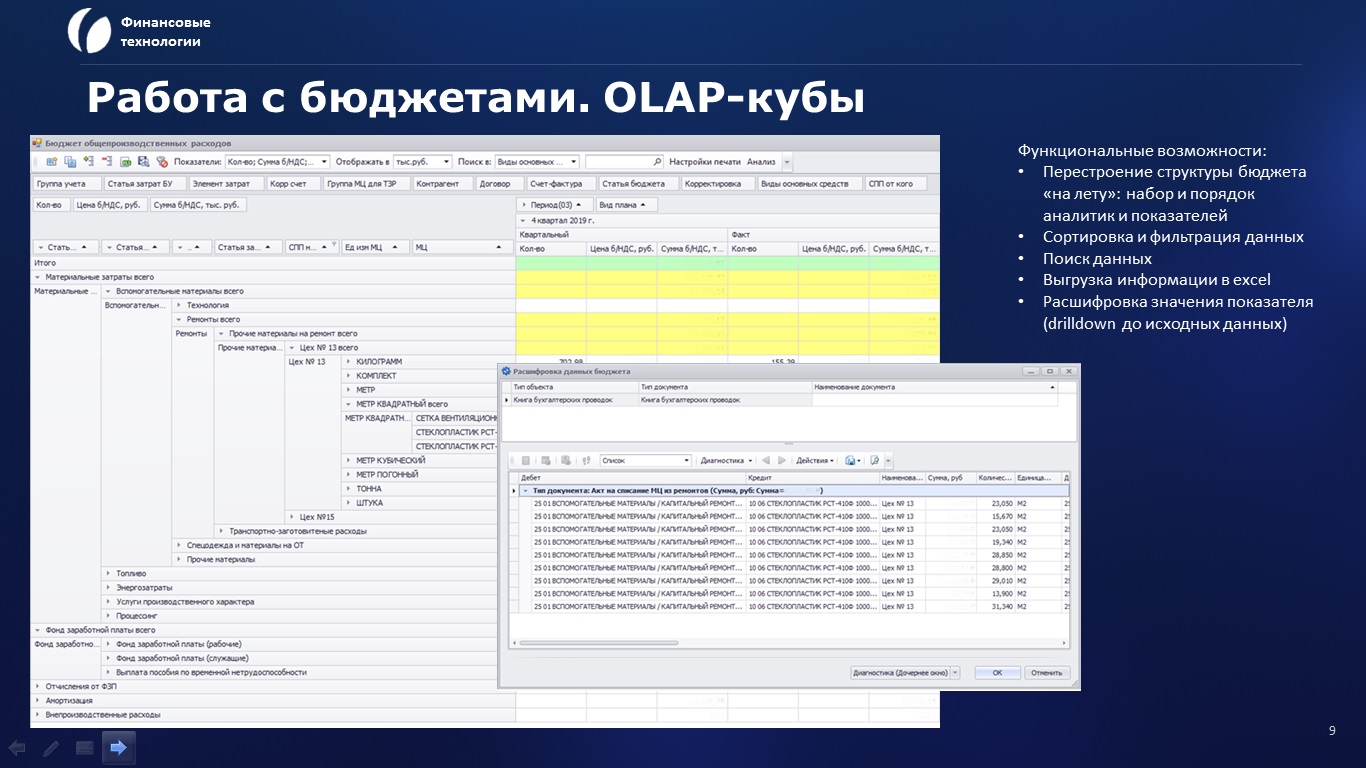
Task: Open the Отображать в тыс.руб. dropdown
Action: [446, 161]
